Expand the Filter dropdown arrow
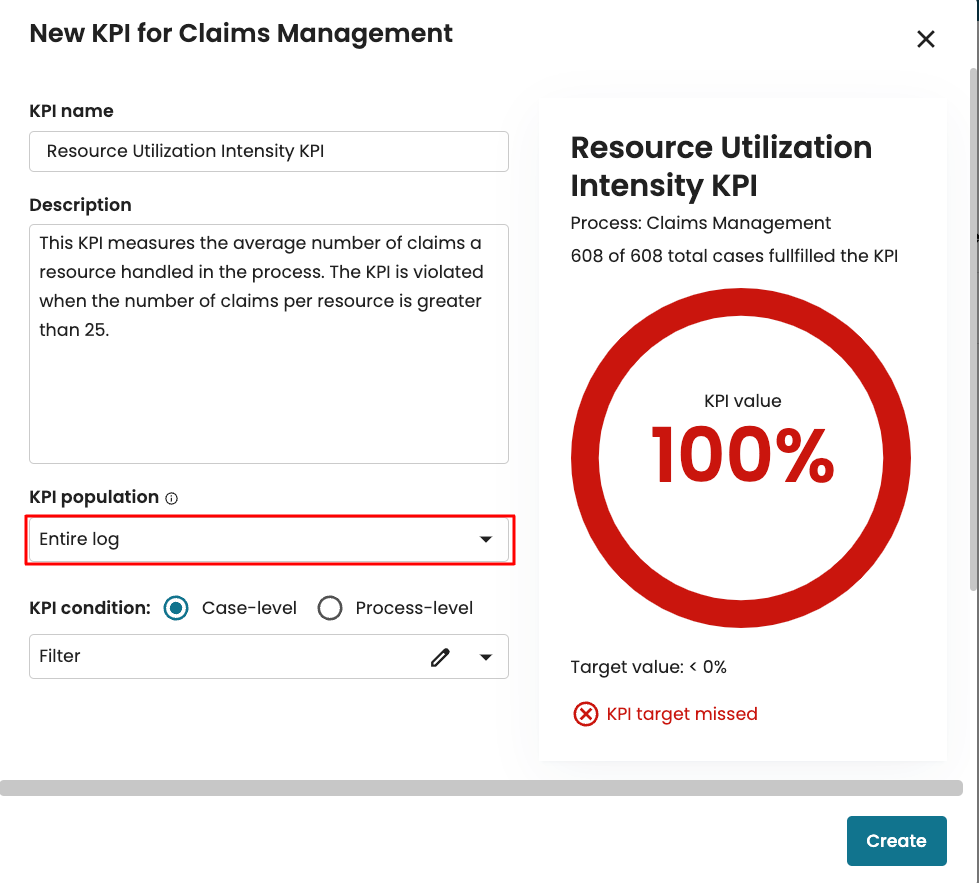Viewport: 979px width, 883px height. [486, 657]
